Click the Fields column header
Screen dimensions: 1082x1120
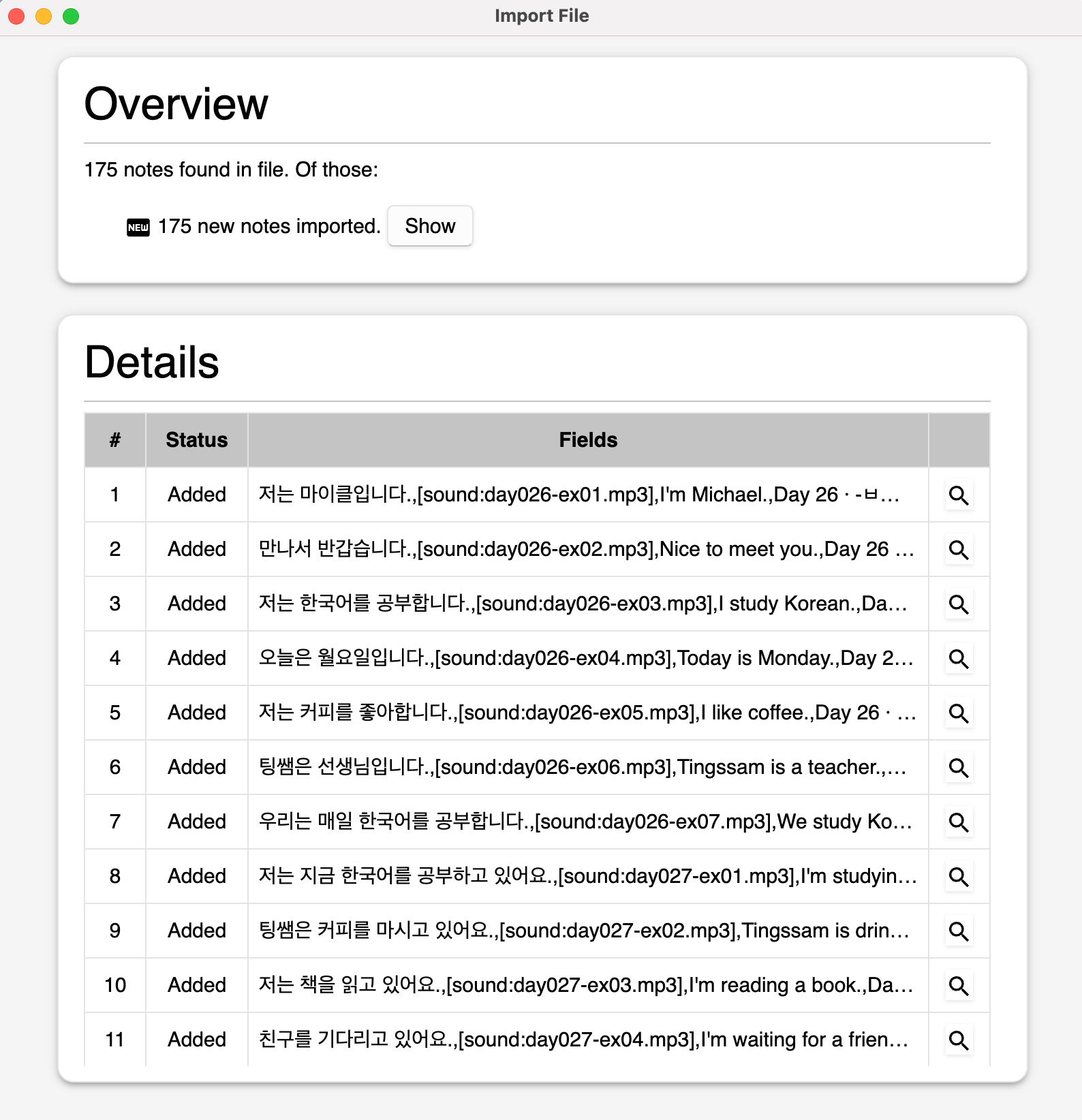click(x=588, y=440)
